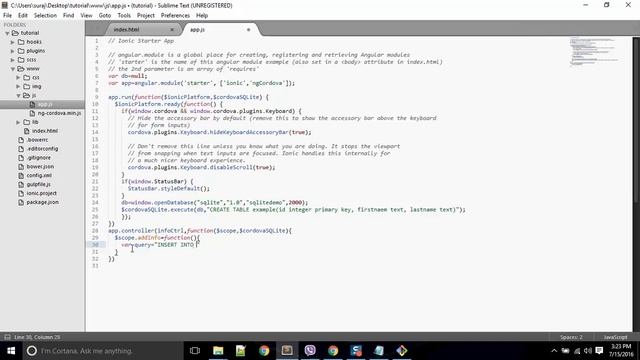Collapse the js folder arrow
Image resolution: width=640 pixels, height=360 pixels.
coord(18,96)
